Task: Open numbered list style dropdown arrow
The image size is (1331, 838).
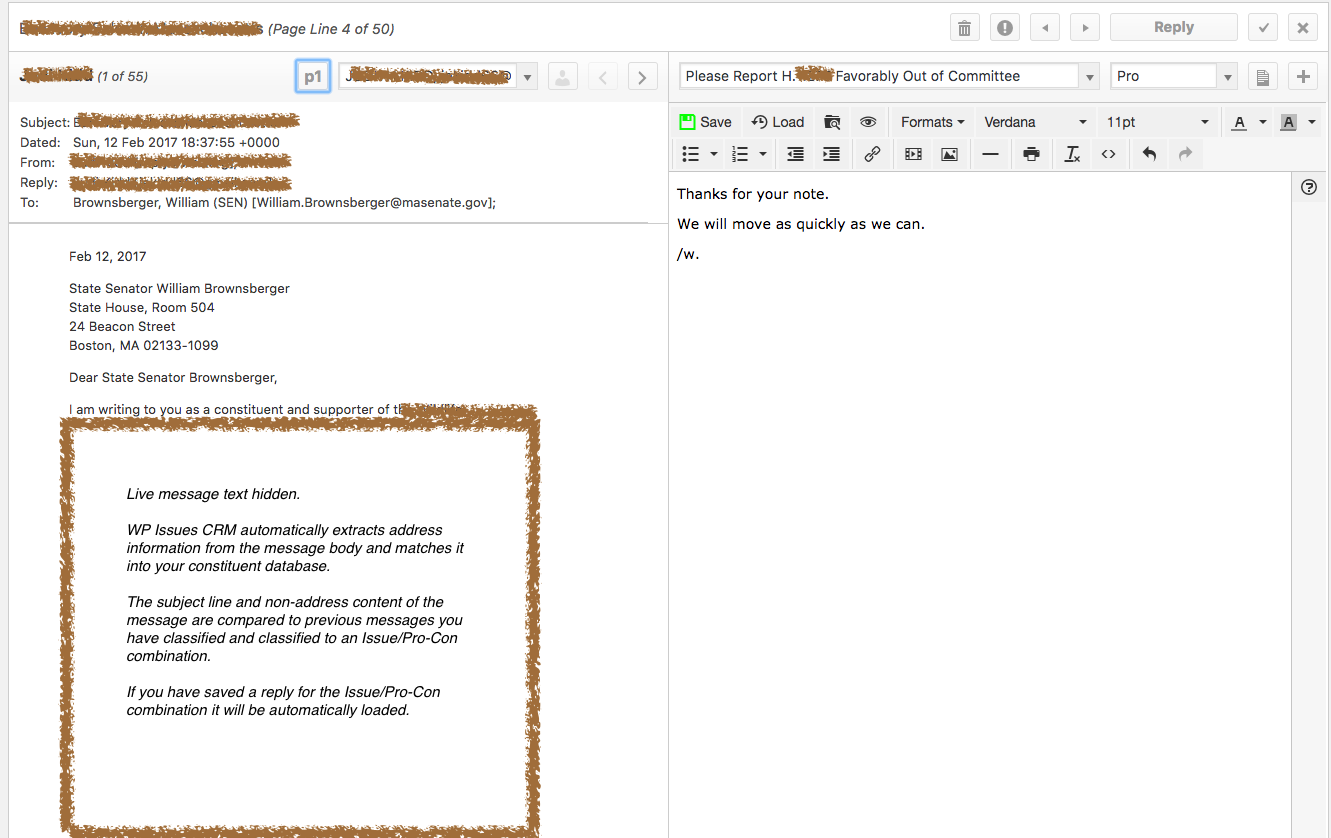Action: (763, 154)
